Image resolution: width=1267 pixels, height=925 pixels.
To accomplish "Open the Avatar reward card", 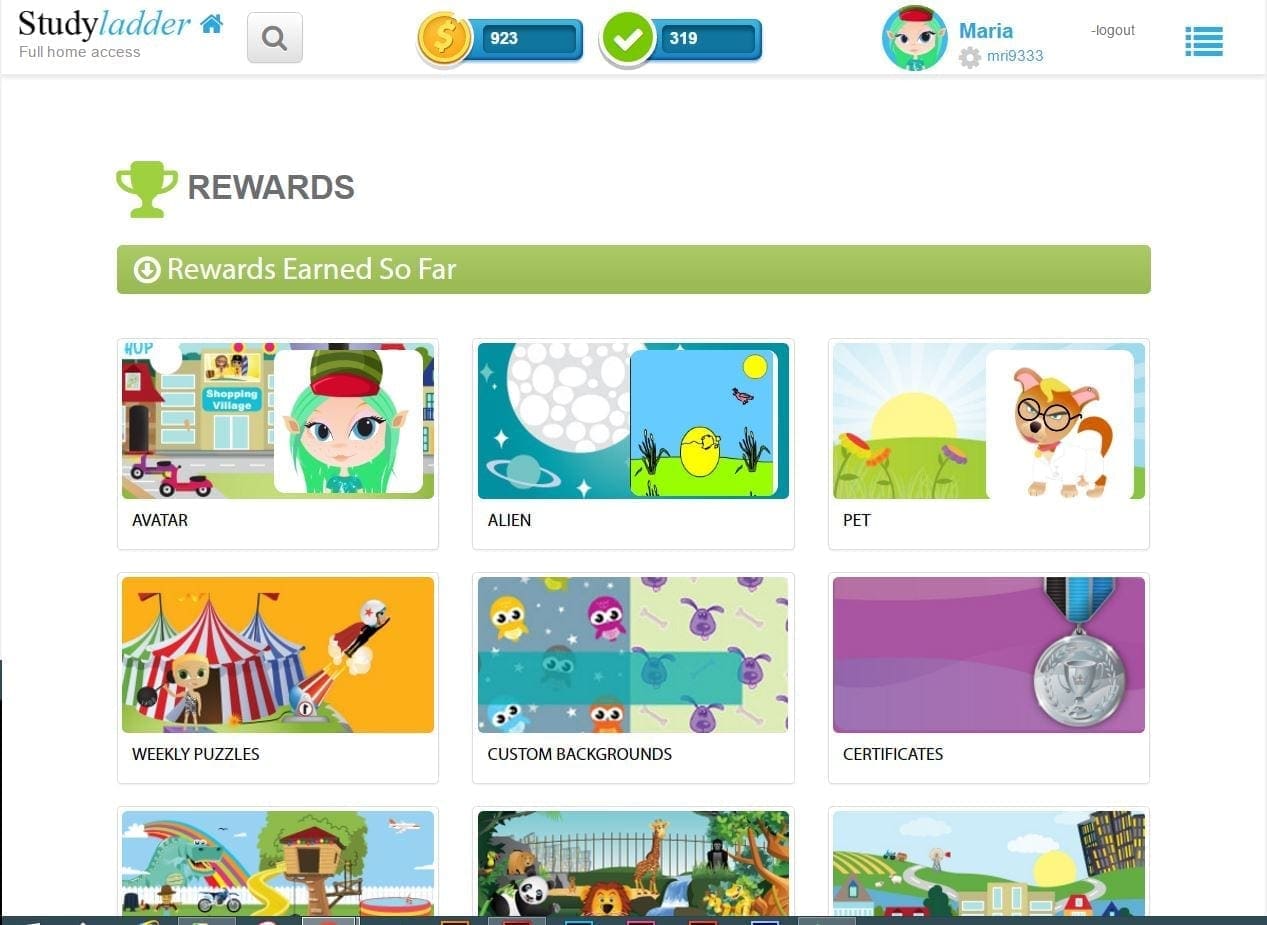I will 278,444.
